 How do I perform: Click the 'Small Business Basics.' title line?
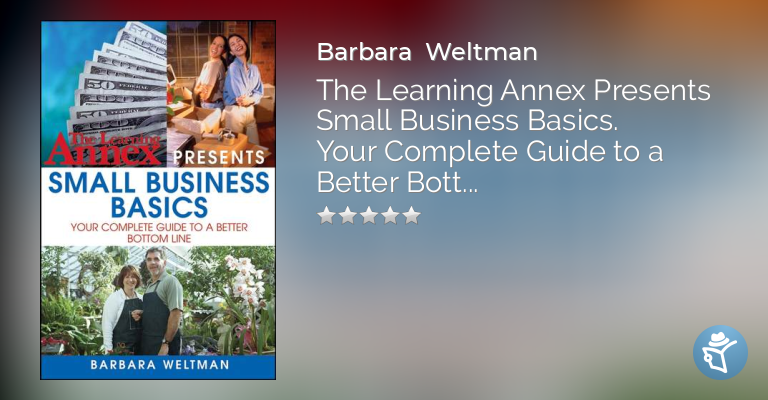[467, 121]
